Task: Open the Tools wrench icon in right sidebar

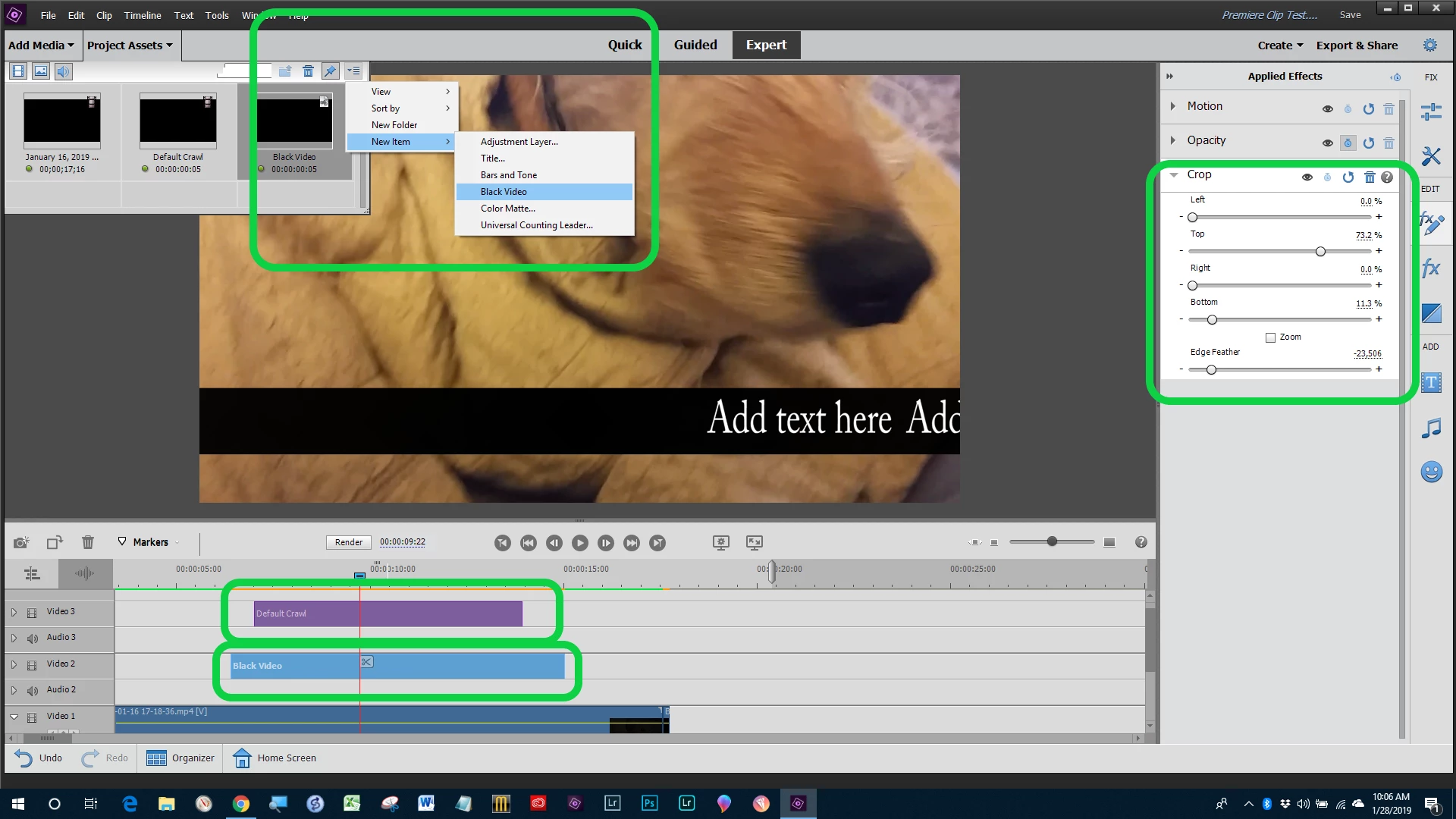Action: 1431,156
